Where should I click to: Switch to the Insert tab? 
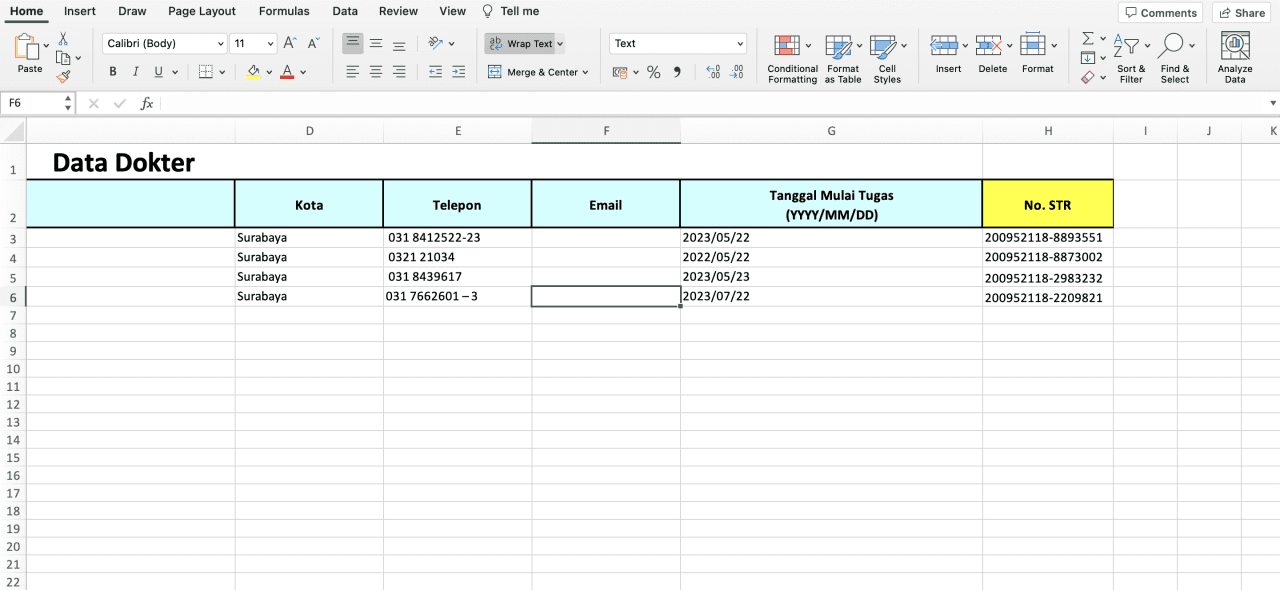coord(80,11)
